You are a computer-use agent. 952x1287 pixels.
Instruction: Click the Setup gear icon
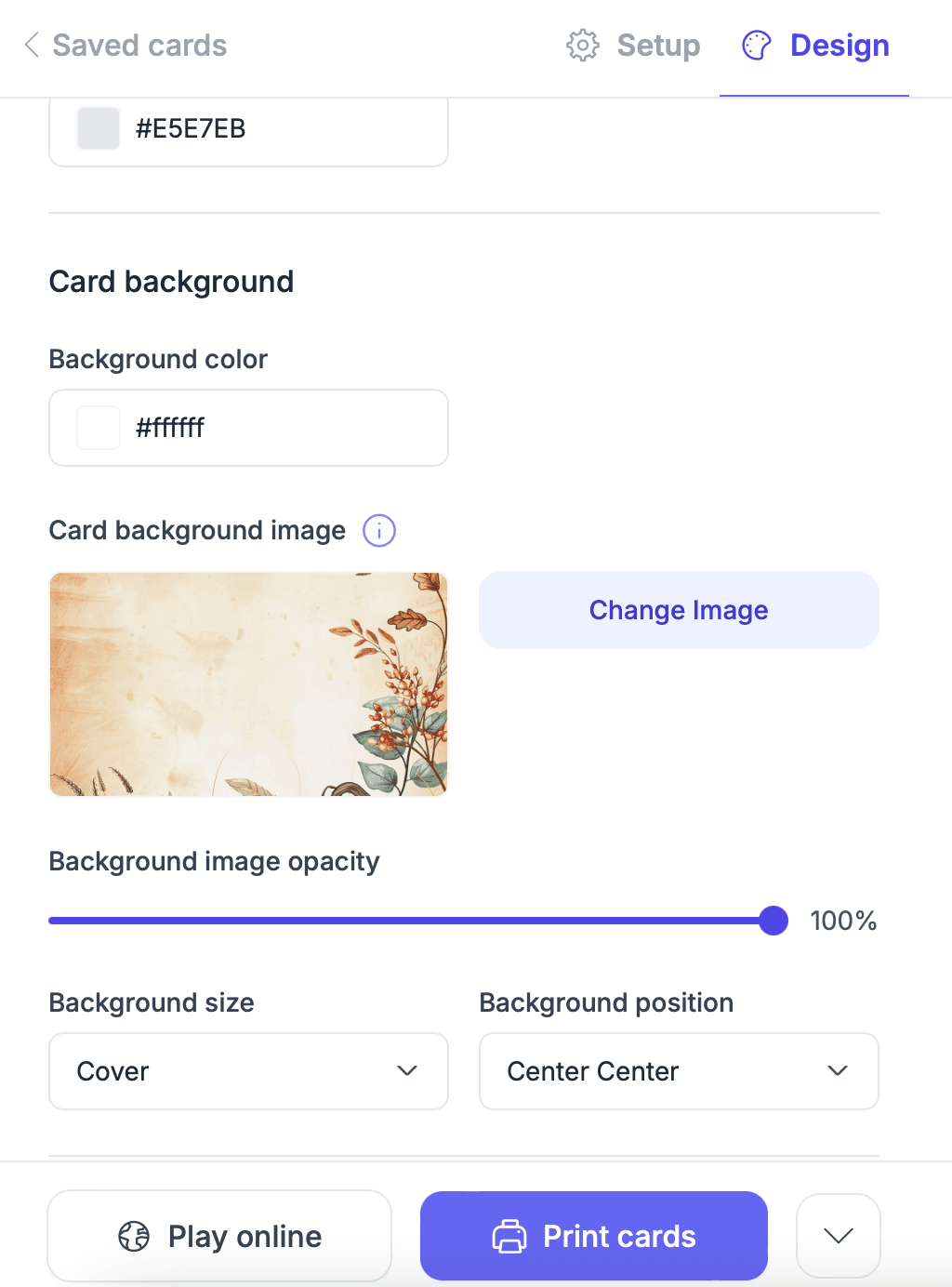tap(583, 45)
